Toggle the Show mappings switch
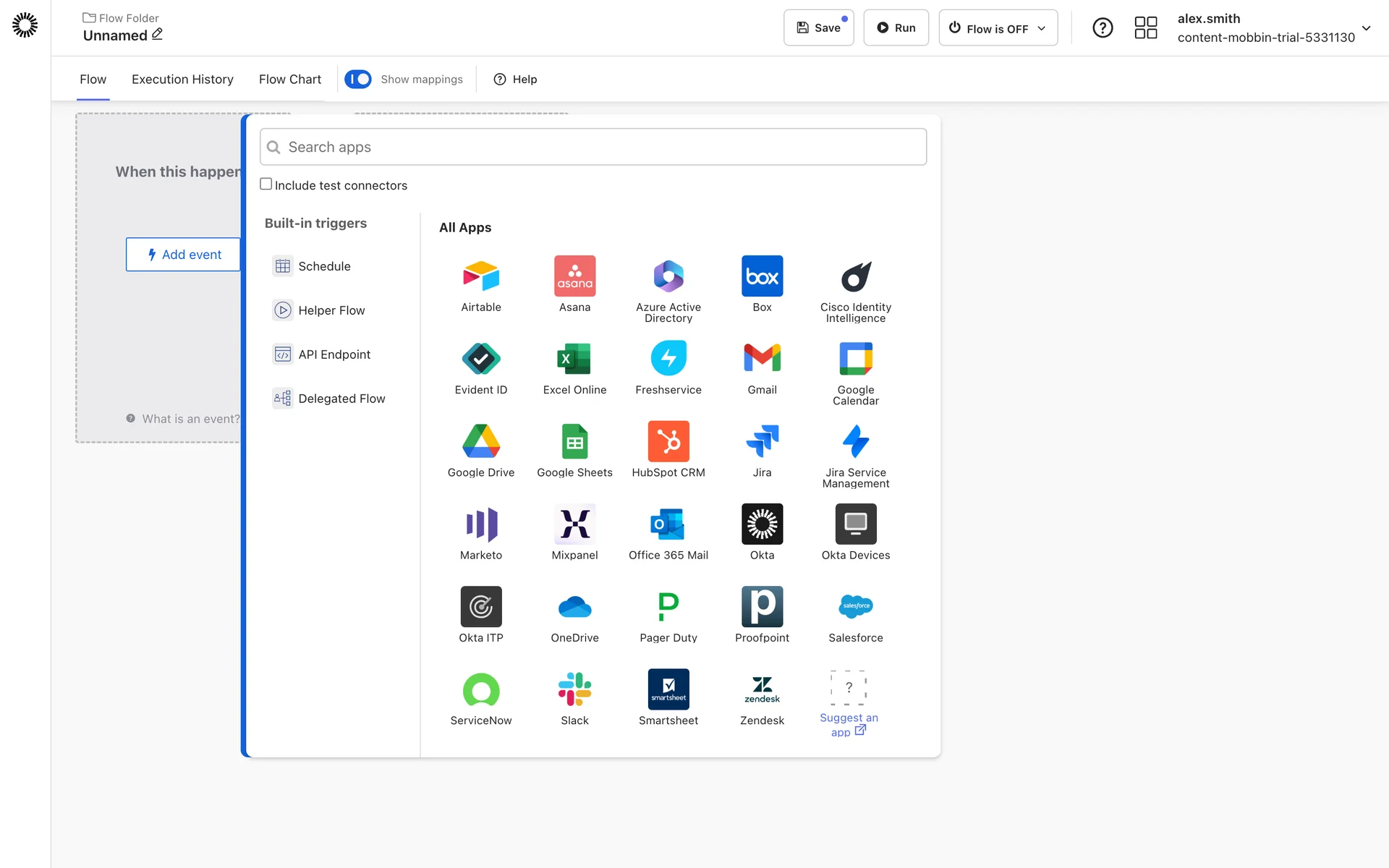 (358, 79)
